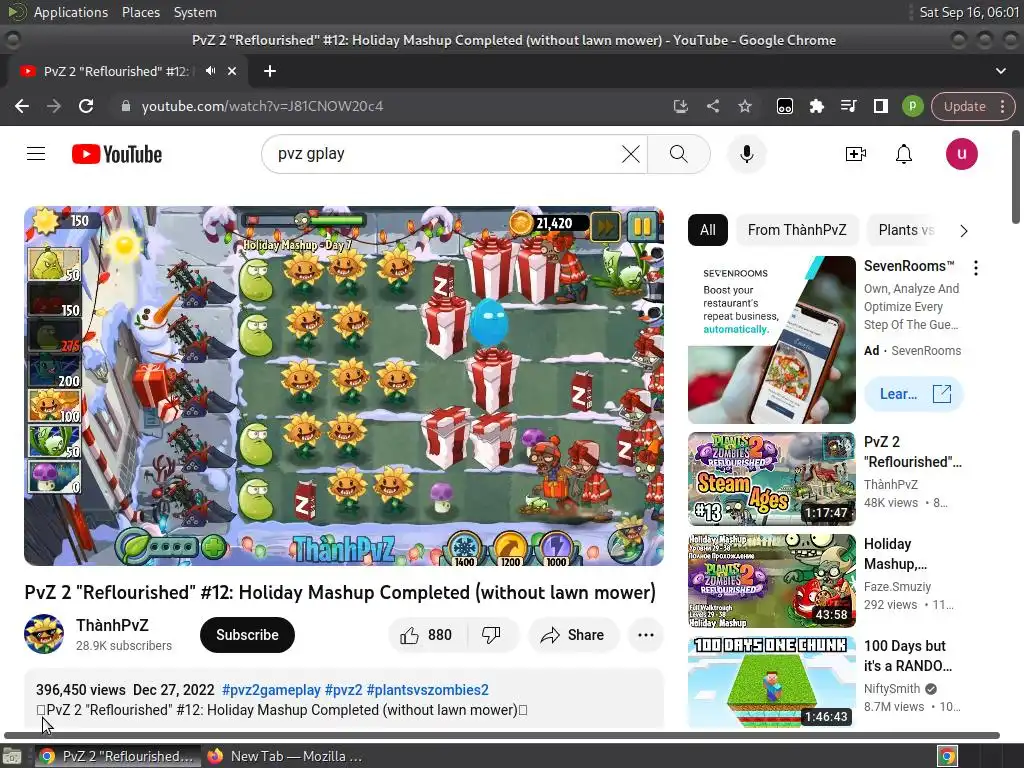
Task: Open the System menu
Action: coord(195,12)
